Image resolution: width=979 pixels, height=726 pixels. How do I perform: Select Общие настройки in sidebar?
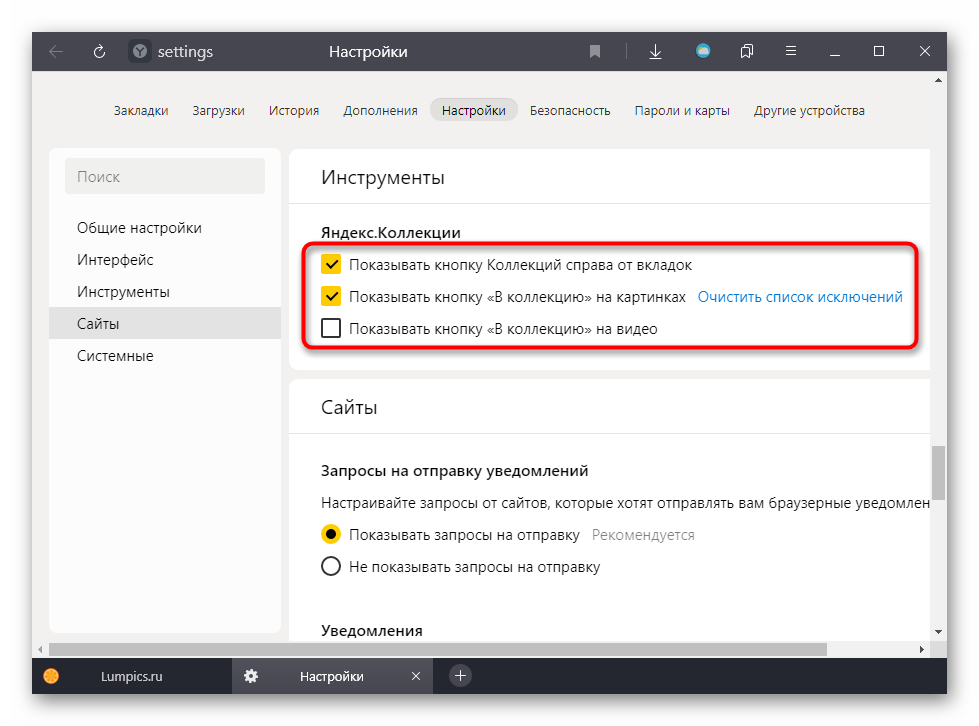(x=165, y=228)
